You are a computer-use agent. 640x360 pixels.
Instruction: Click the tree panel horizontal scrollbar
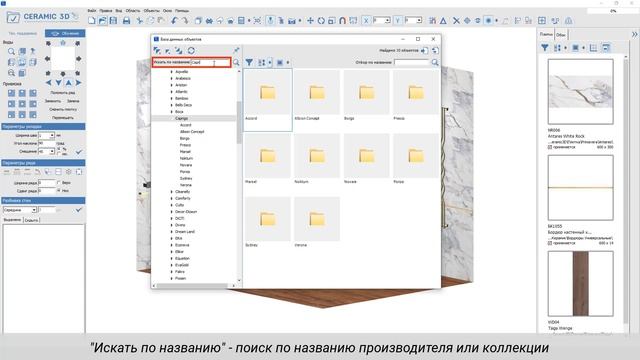click(193, 286)
